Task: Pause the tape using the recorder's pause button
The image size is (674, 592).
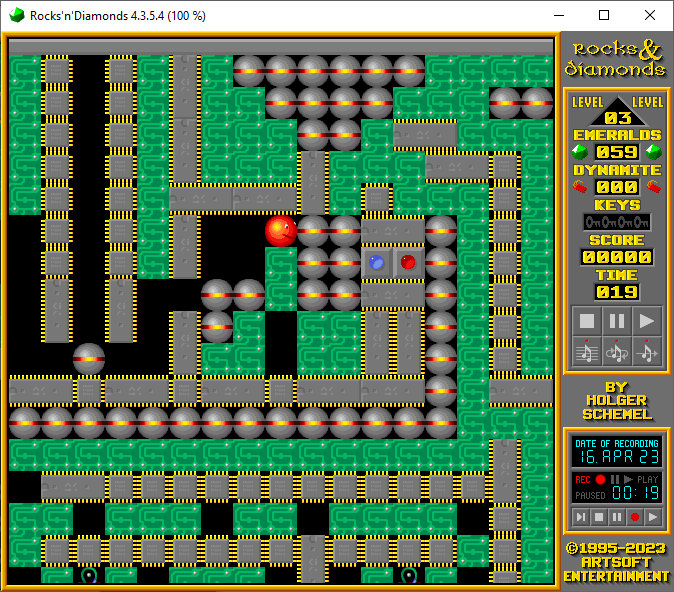Action: click(617, 517)
